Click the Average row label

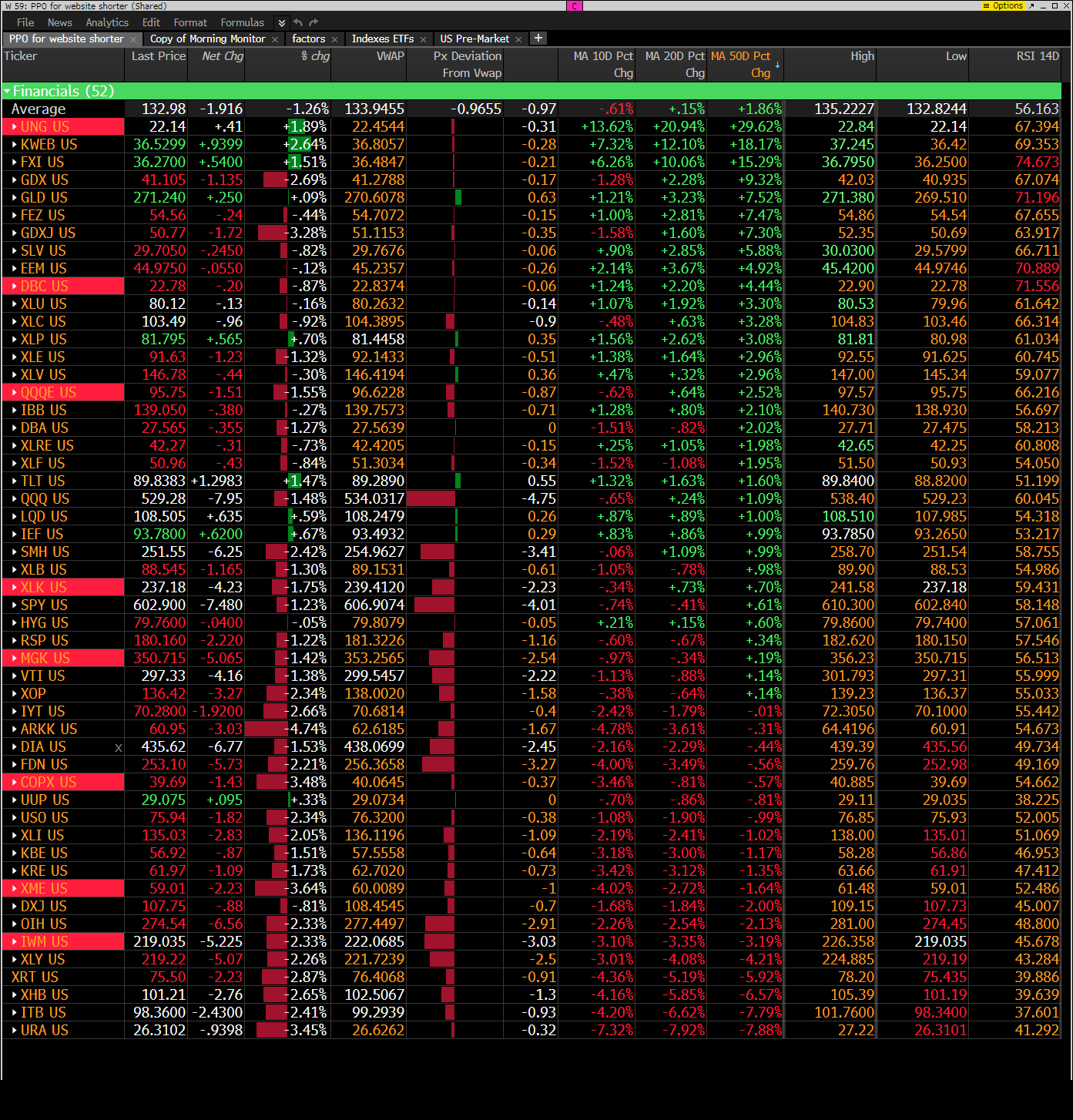(39, 109)
